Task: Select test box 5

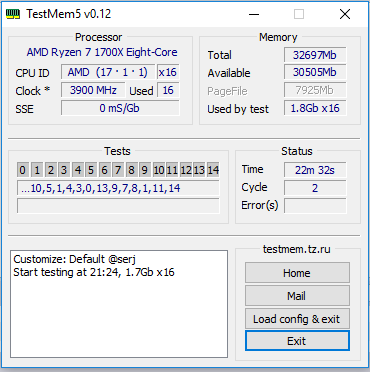Action: coord(91,170)
